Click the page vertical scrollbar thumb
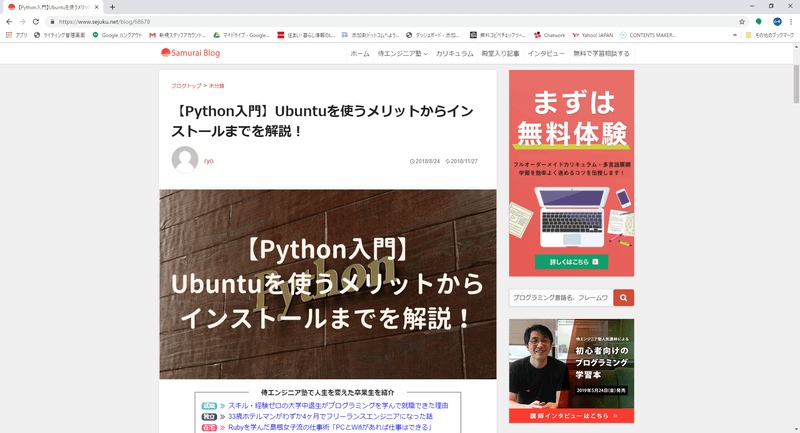This screenshot has height=433, width=800. point(796,84)
